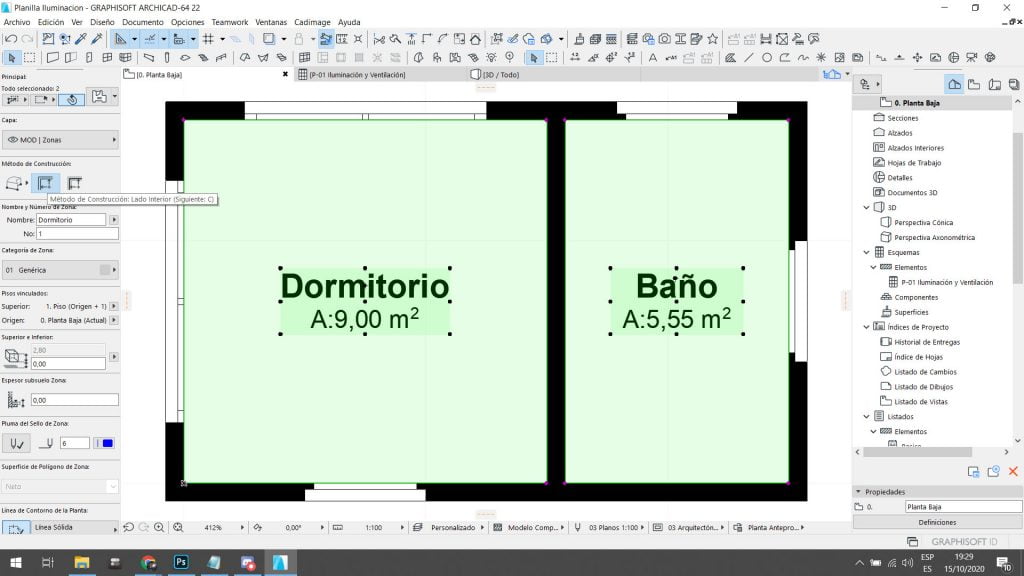Toggle the grid snap icon
Image resolution: width=1024 pixels, height=576 pixels.
[x=208, y=39]
